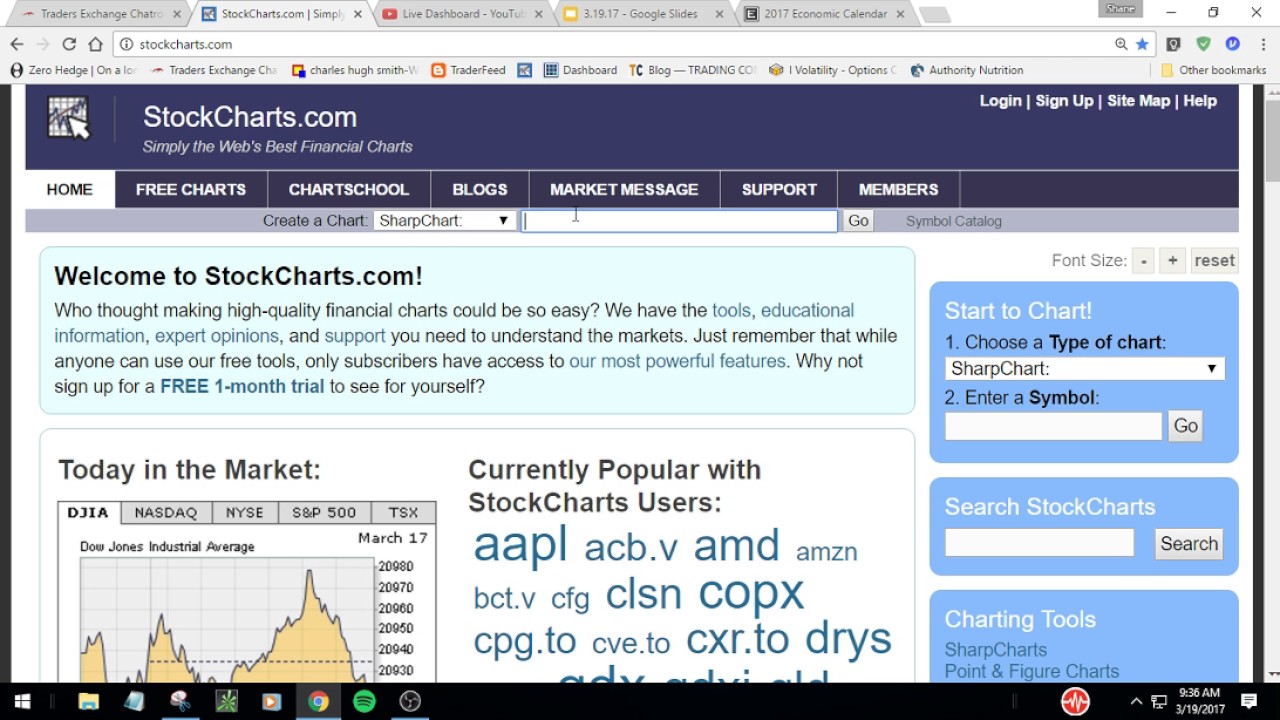1280x720 pixels.
Task: Click the font size reset button
Action: click(x=1214, y=260)
